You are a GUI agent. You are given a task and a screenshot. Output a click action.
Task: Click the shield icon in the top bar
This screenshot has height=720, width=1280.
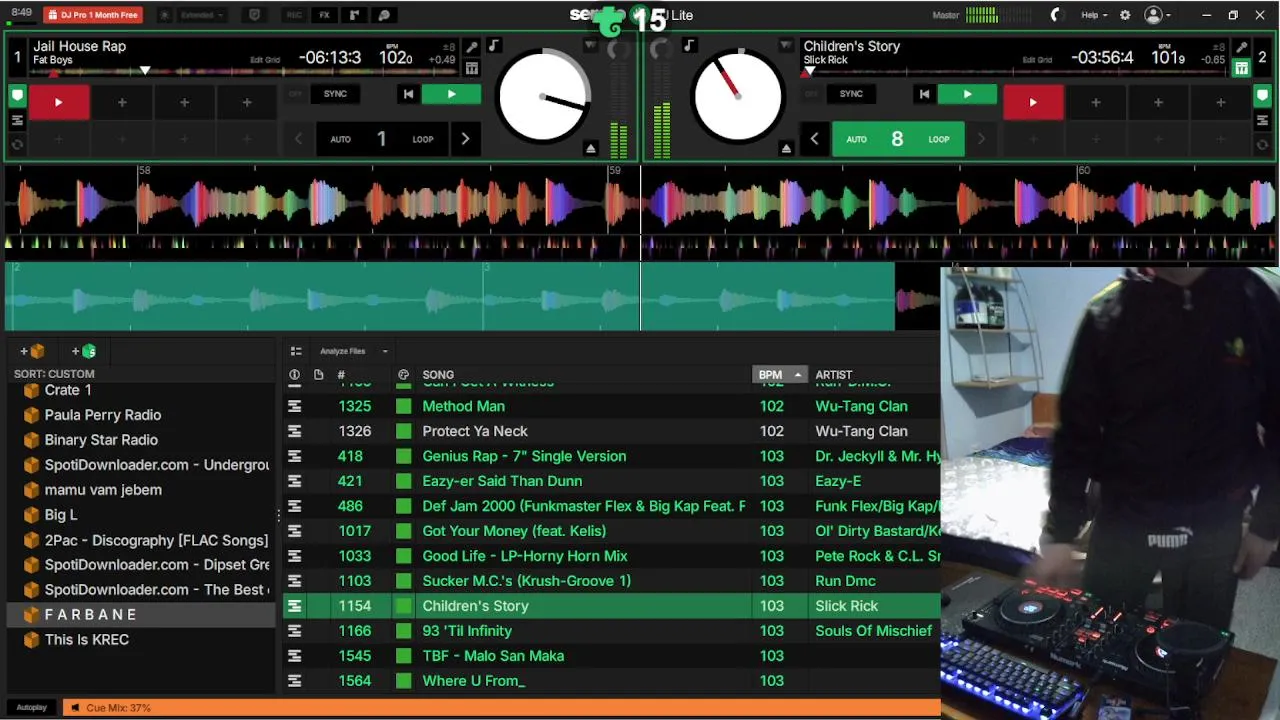(x=254, y=15)
